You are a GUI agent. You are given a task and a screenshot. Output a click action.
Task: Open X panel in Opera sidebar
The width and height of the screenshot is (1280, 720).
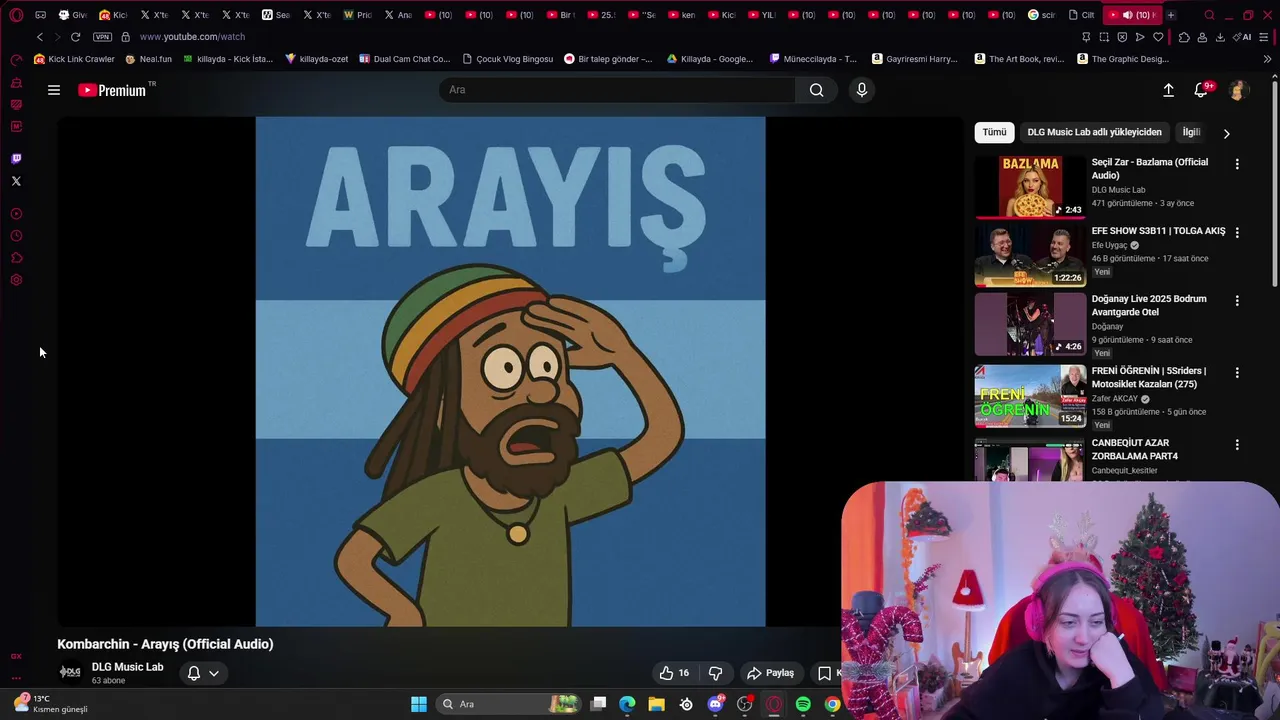(16, 181)
